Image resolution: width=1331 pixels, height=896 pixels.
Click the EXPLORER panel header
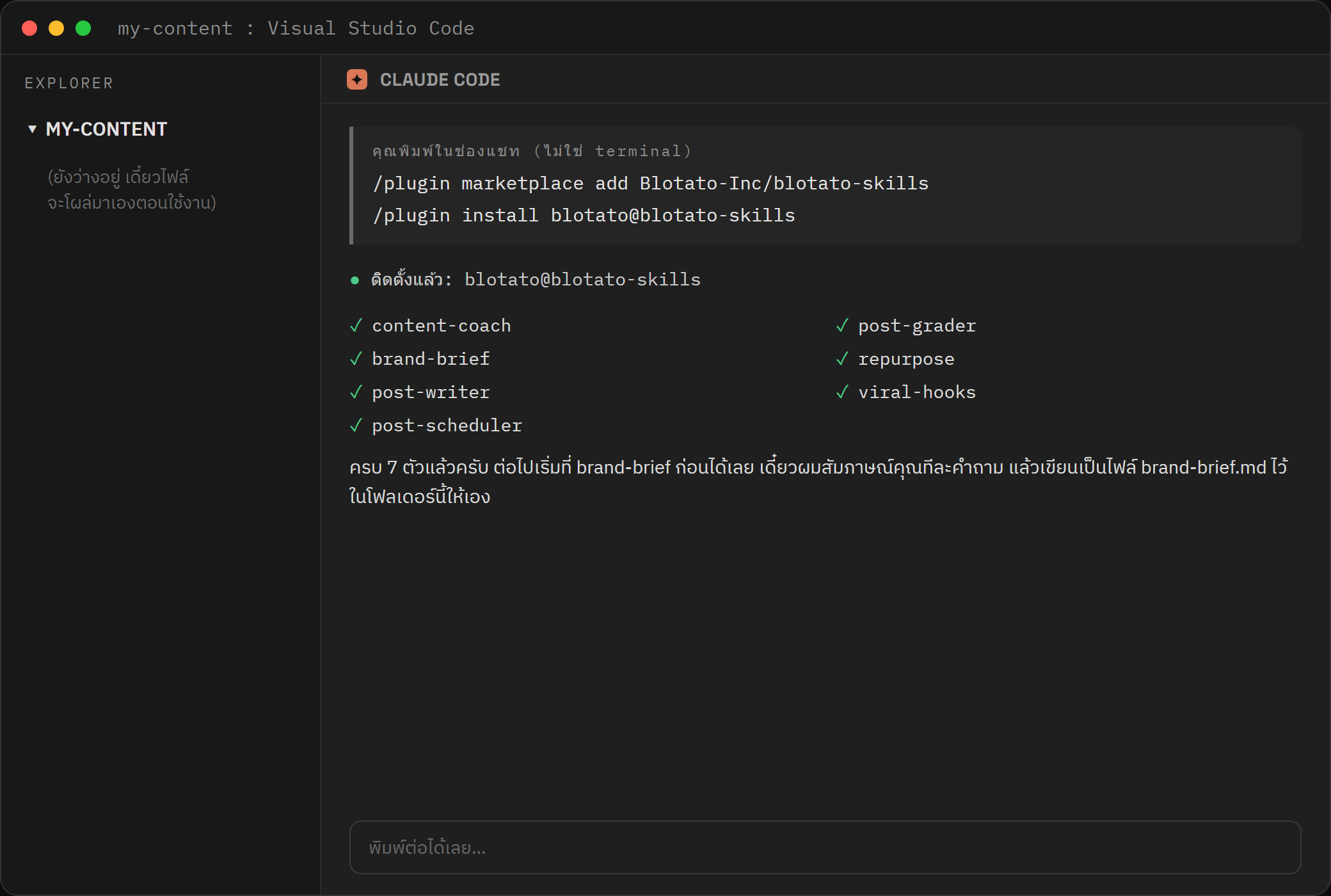[69, 83]
